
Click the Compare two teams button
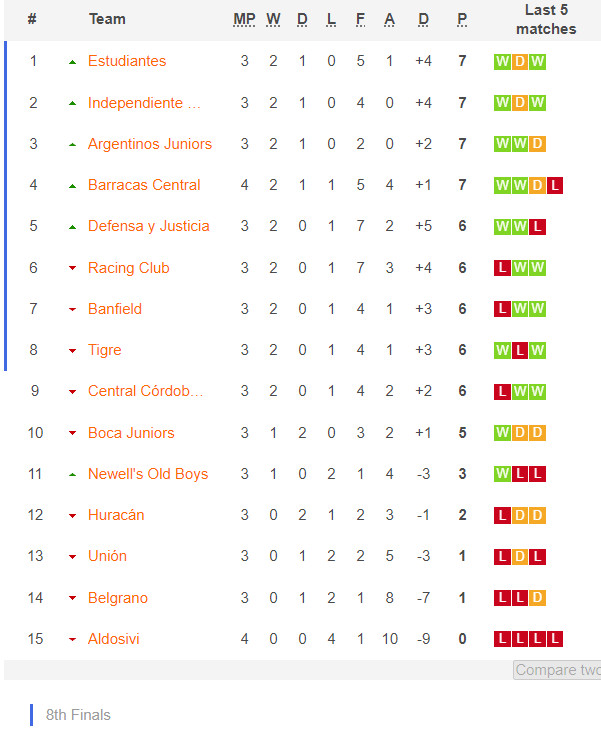point(557,670)
